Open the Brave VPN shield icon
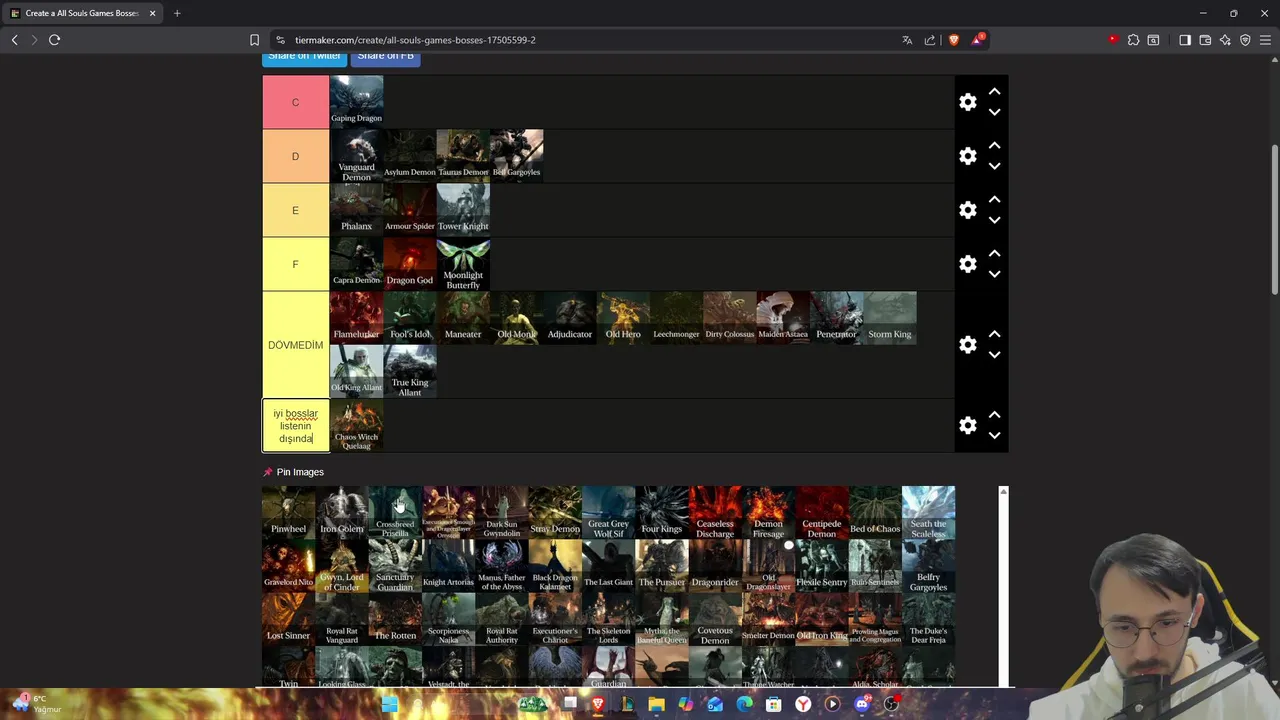The width and height of the screenshot is (1280, 720). (x=1245, y=40)
